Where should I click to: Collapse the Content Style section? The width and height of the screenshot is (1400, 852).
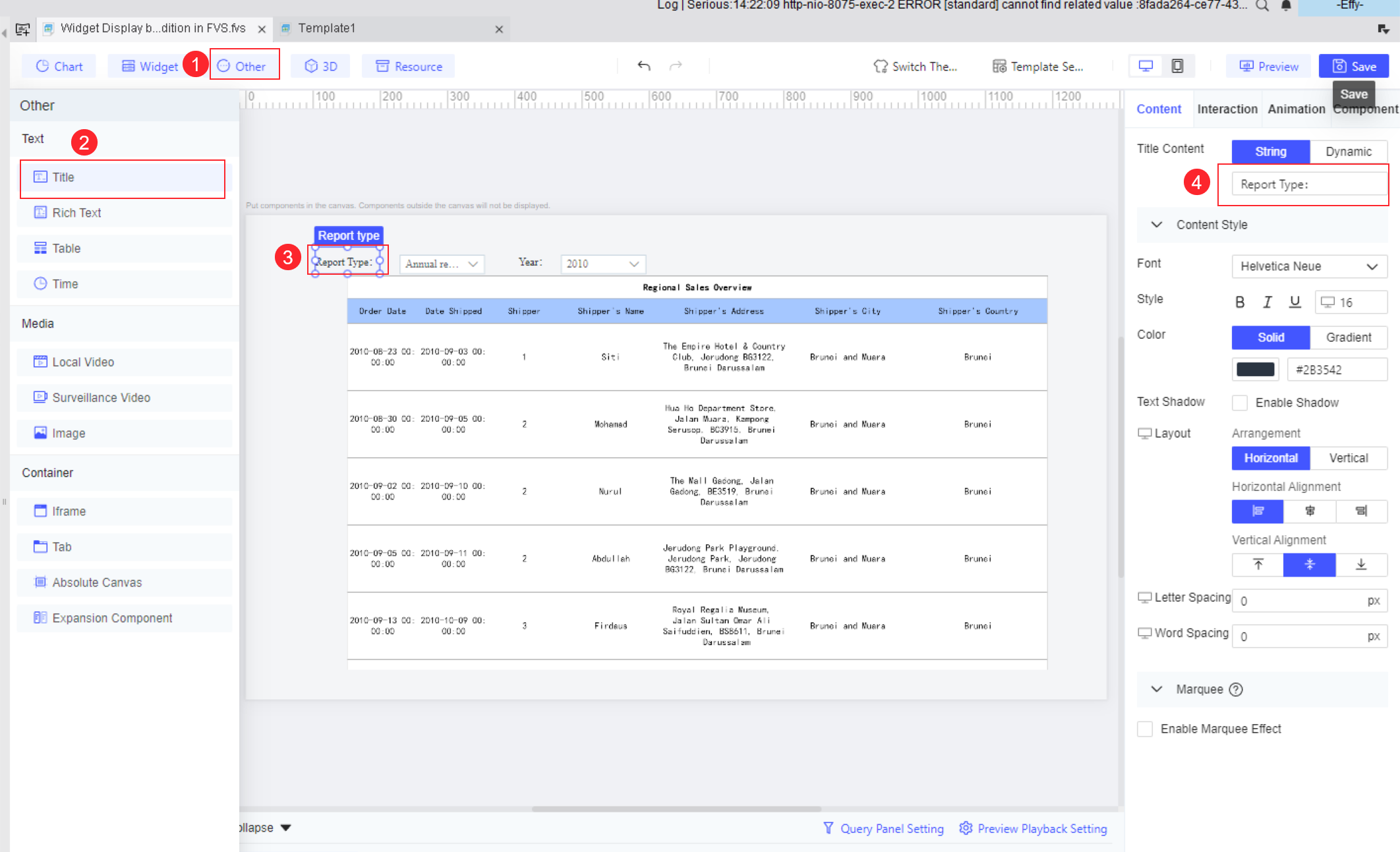pyautogui.click(x=1157, y=225)
